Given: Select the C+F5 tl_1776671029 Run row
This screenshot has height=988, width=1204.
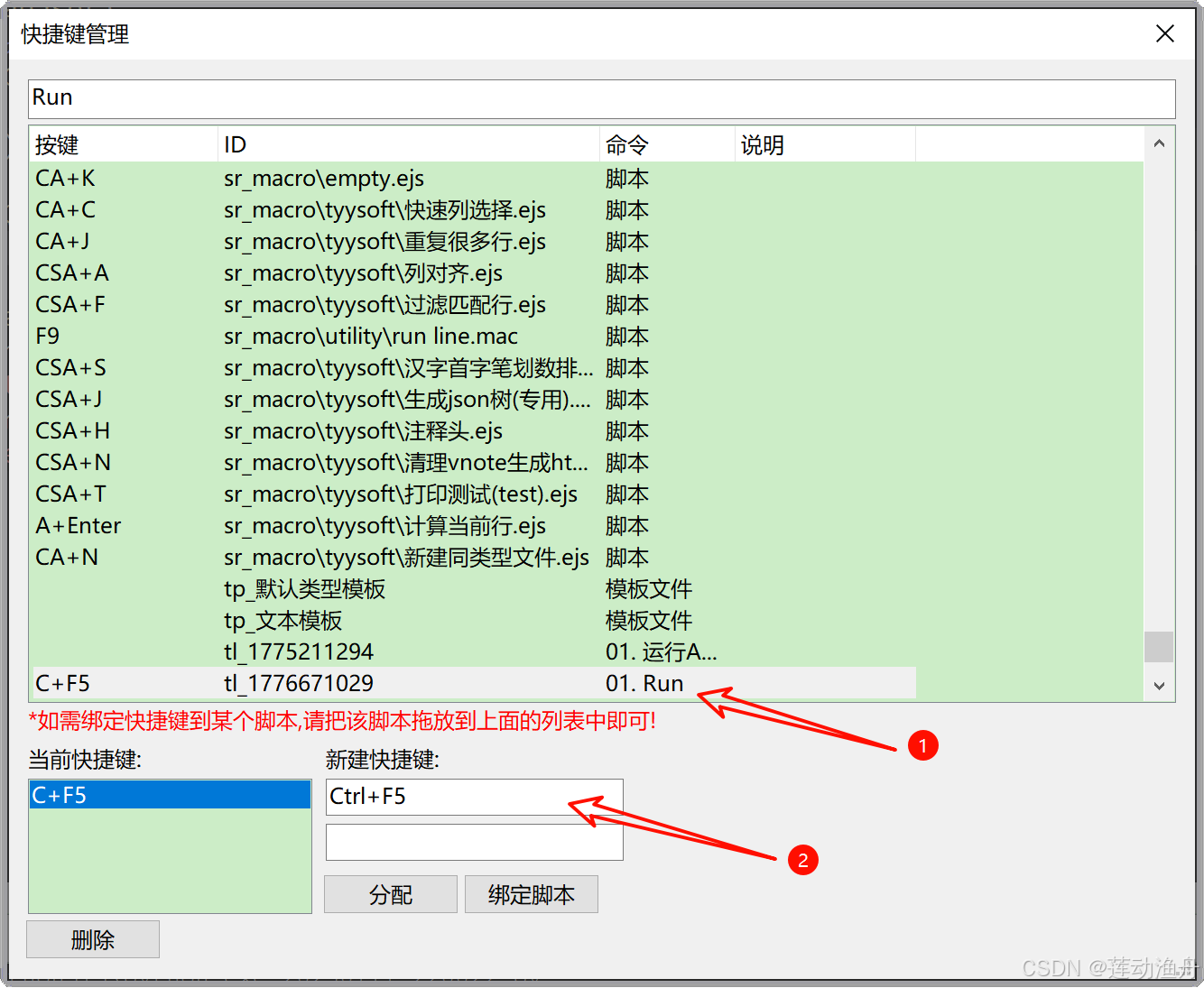Looking at the screenshot, I should pyautogui.click(x=474, y=684).
